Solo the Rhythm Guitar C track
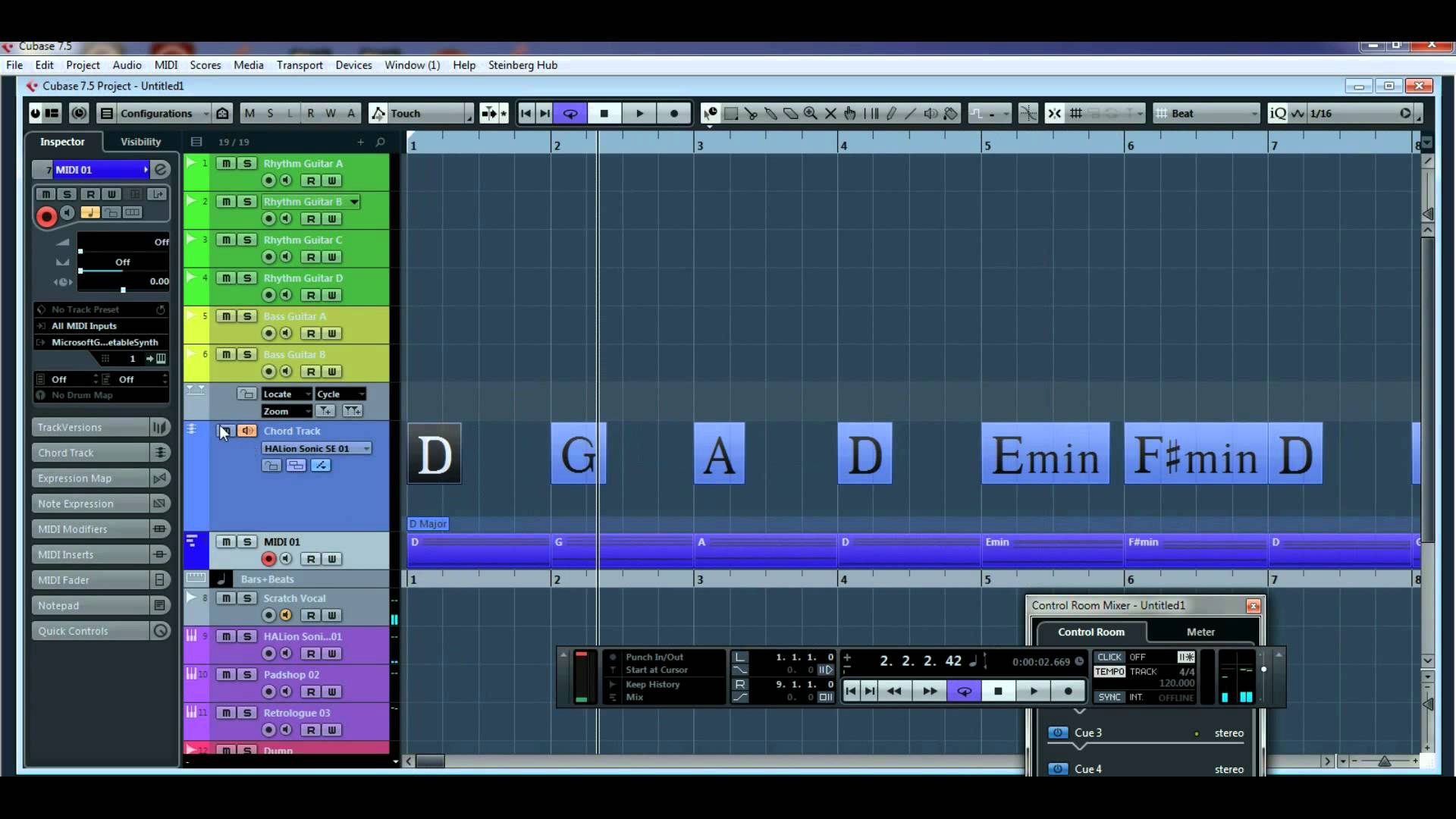 [x=247, y=240]
